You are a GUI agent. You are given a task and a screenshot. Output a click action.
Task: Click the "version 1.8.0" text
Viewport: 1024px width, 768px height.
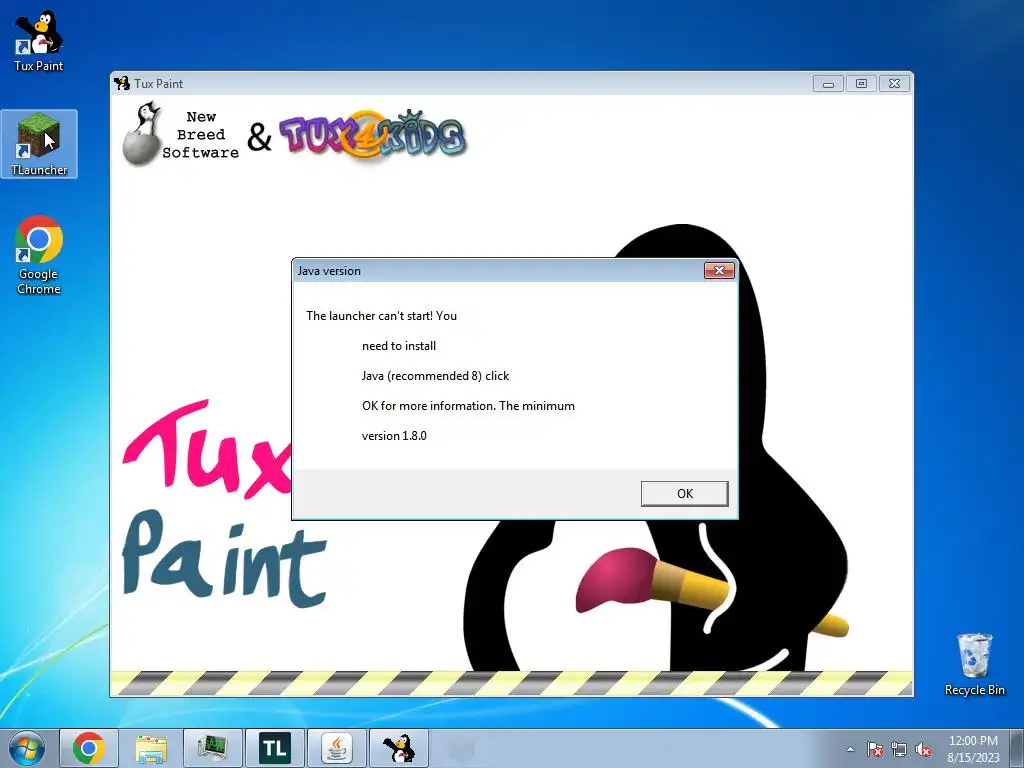tap(394, 436)
